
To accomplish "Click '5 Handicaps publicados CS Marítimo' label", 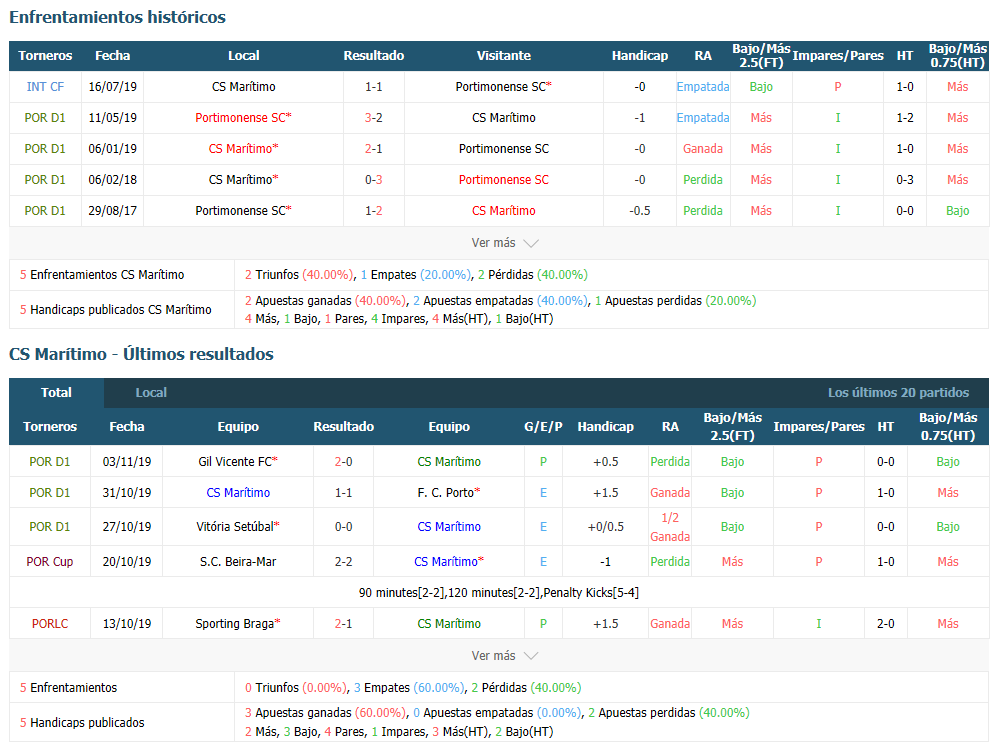I will (x=116, y=310).
